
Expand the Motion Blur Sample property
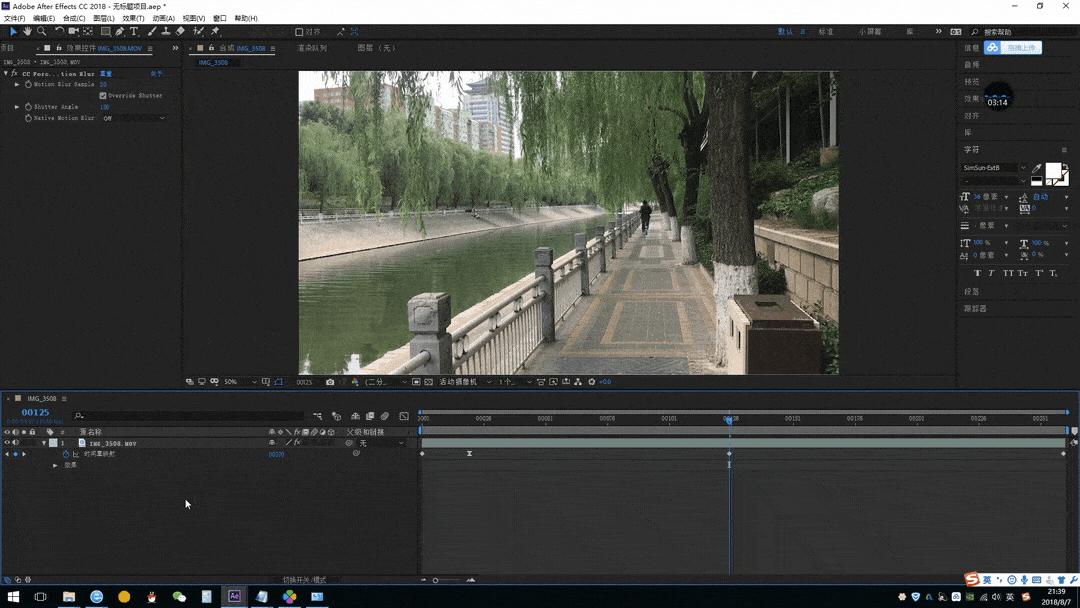[17, 85]
